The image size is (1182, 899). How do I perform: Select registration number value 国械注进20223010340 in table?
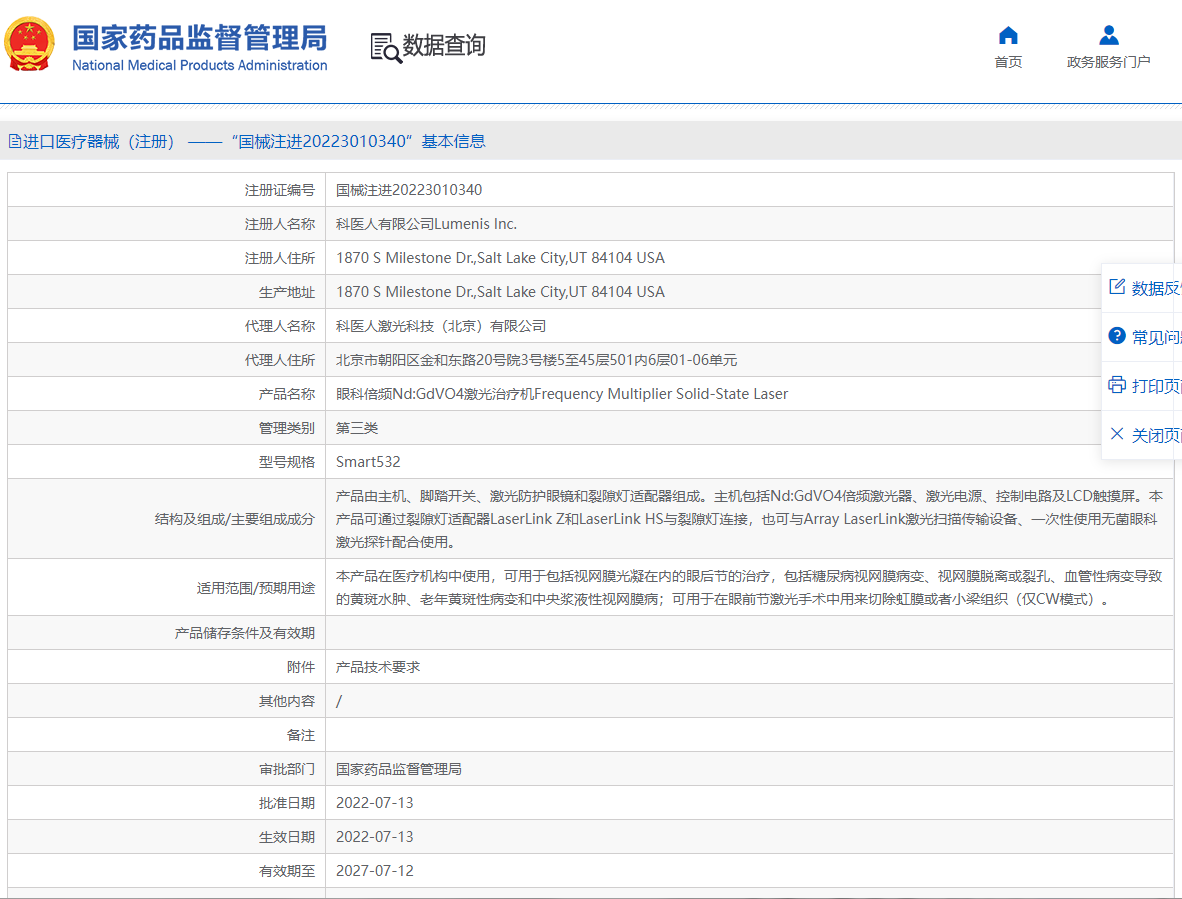point(409,190)
